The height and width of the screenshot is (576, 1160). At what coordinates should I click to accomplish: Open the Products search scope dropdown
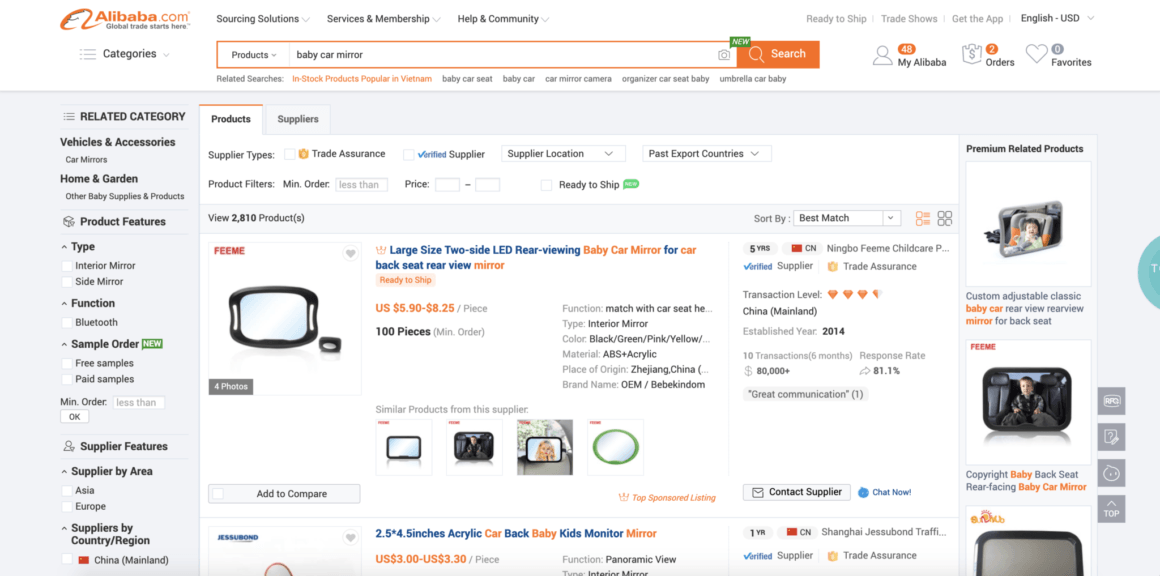254,55
